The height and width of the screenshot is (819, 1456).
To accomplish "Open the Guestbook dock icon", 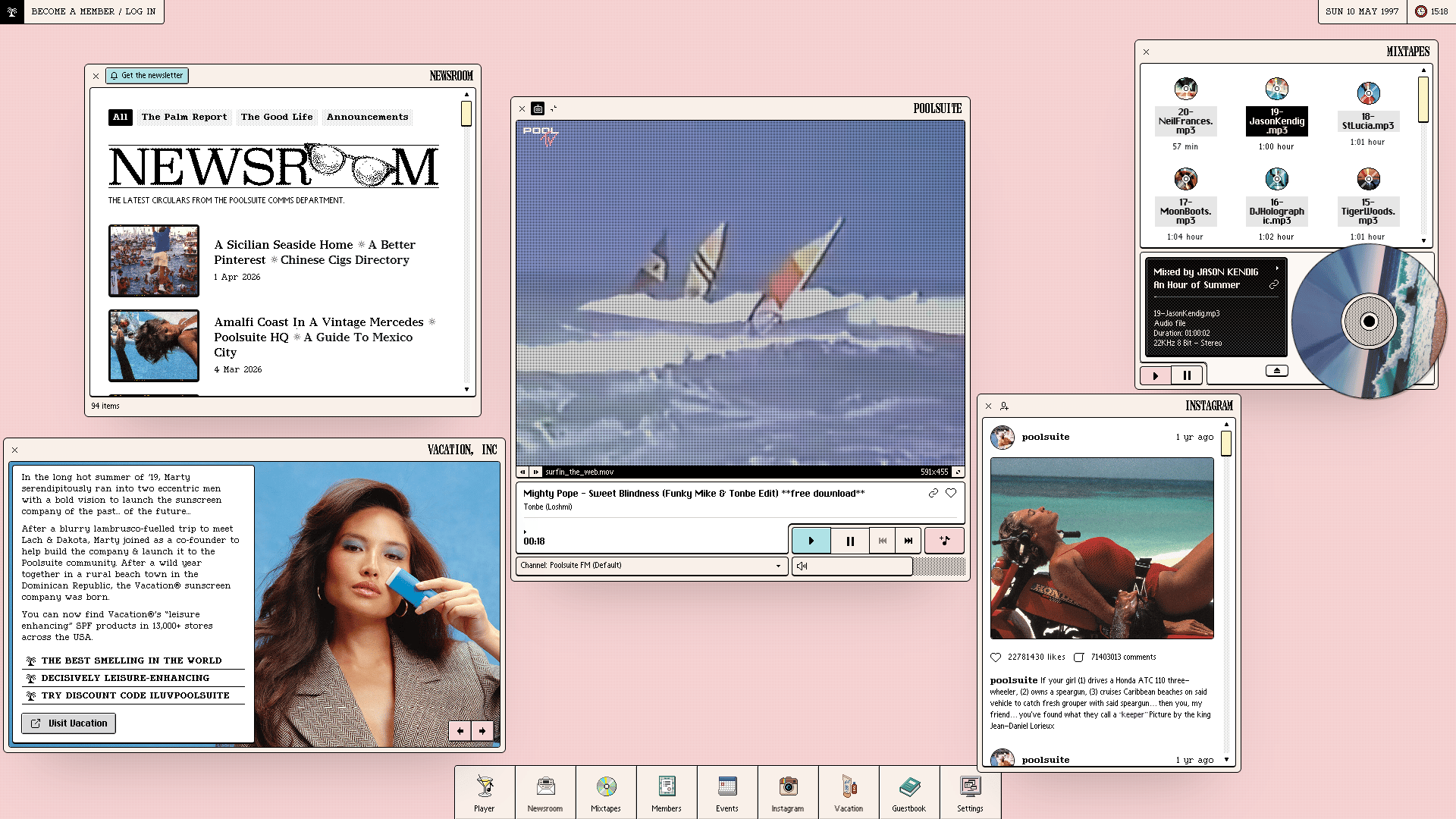I will click(909, 792).
